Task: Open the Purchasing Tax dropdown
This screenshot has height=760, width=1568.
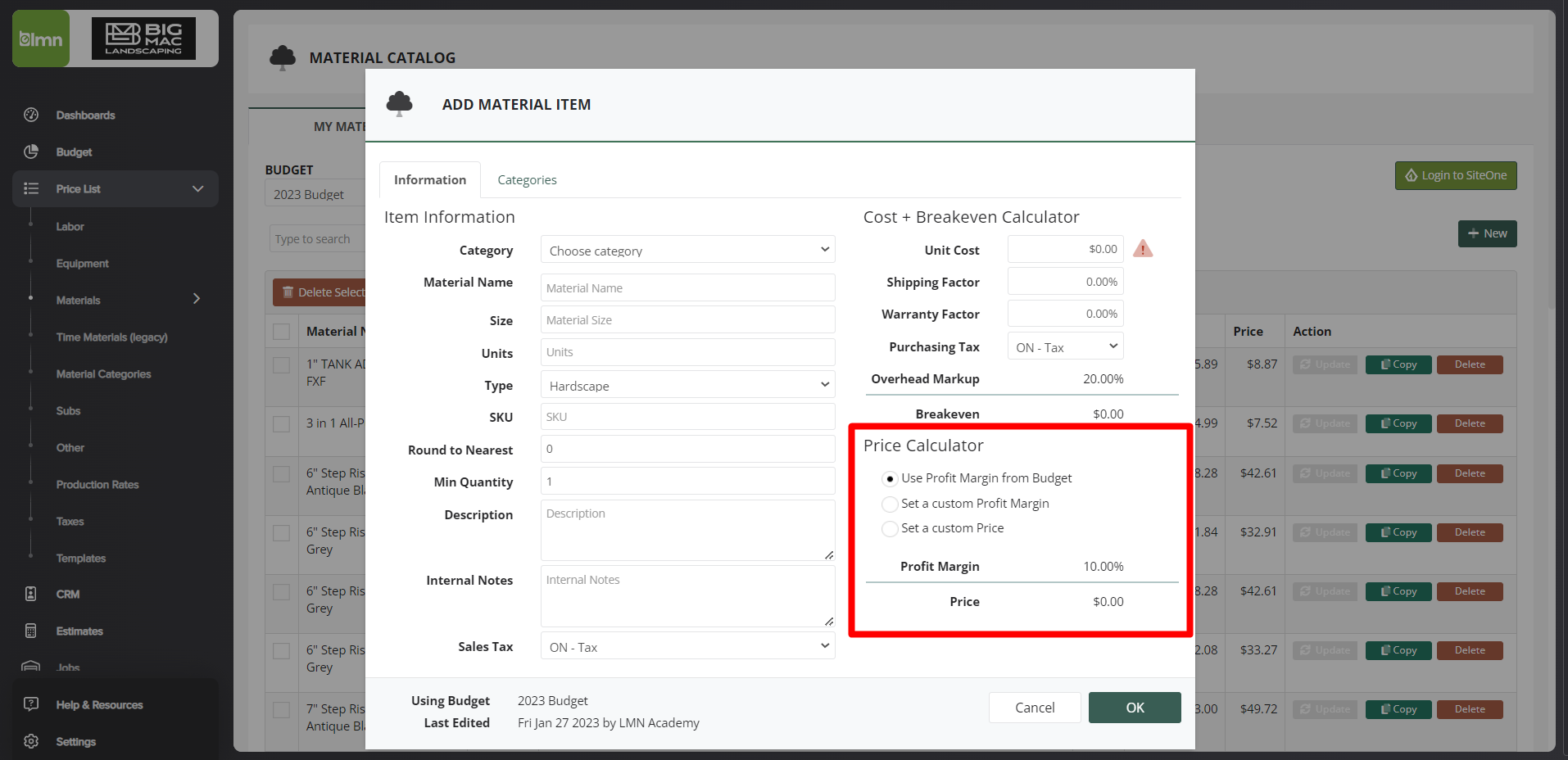Action: [x=1065, y=346]
